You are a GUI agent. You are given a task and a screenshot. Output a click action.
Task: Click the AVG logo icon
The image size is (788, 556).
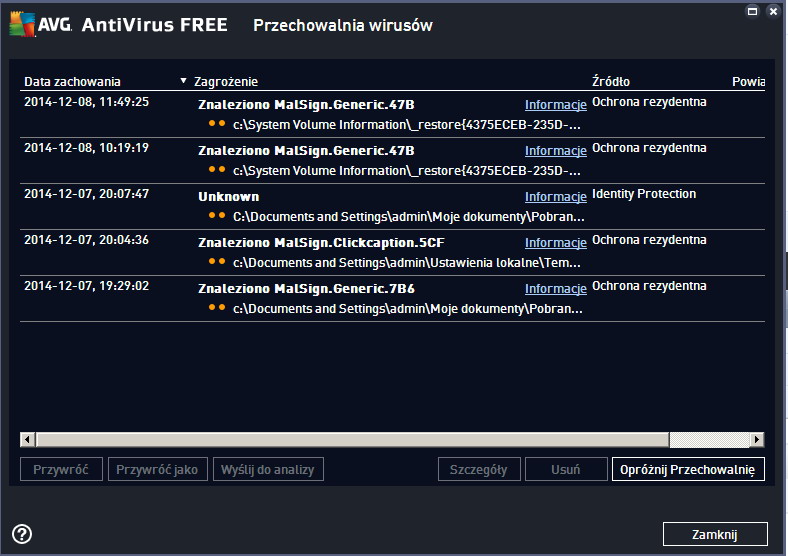[23, 24]
